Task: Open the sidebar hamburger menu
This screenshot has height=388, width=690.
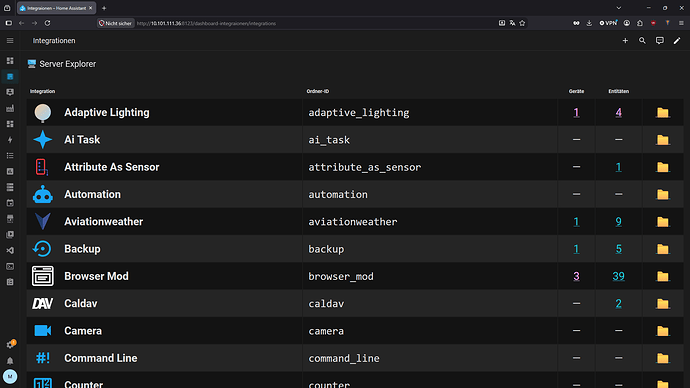Action: 10,40
